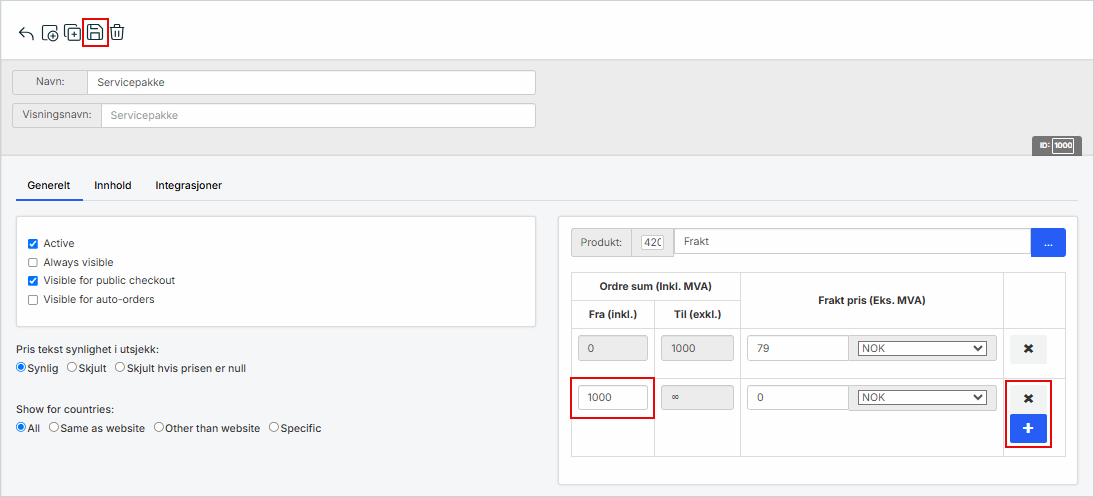1094x497 pixels.
Task: Switch to the Innhold tab
Action: 113,185
